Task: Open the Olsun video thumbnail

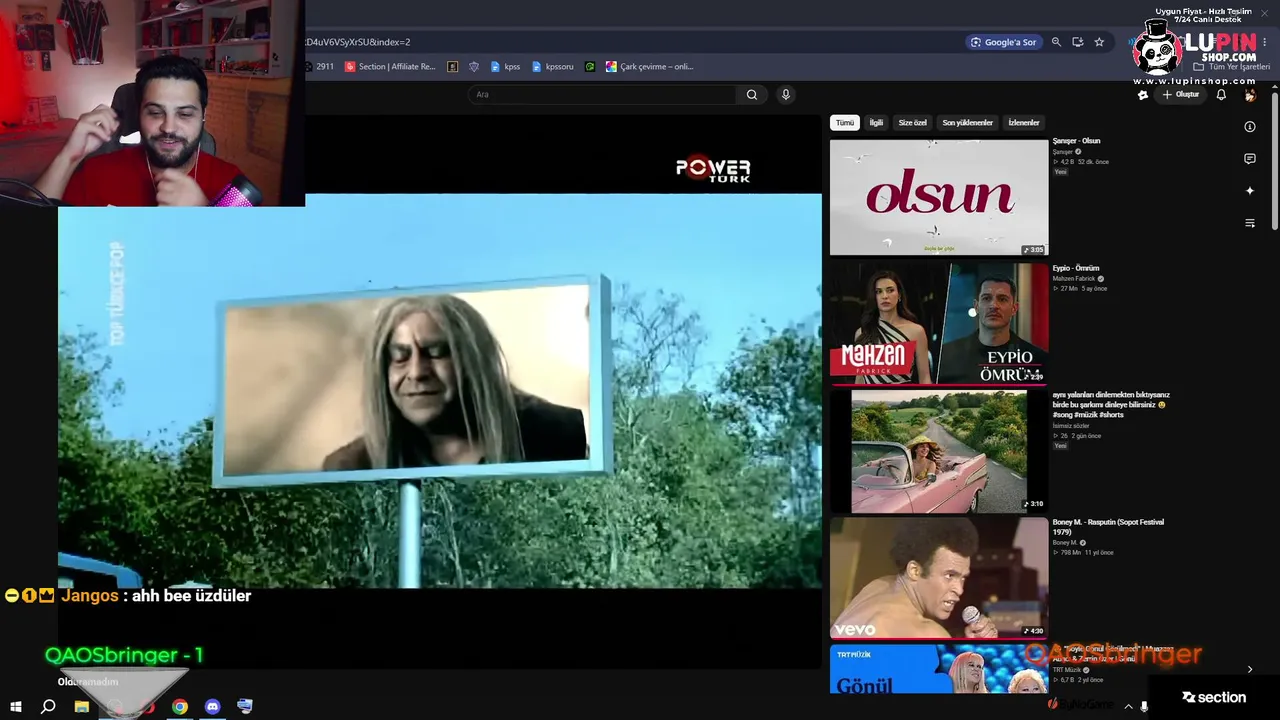Action: (939, 197)
